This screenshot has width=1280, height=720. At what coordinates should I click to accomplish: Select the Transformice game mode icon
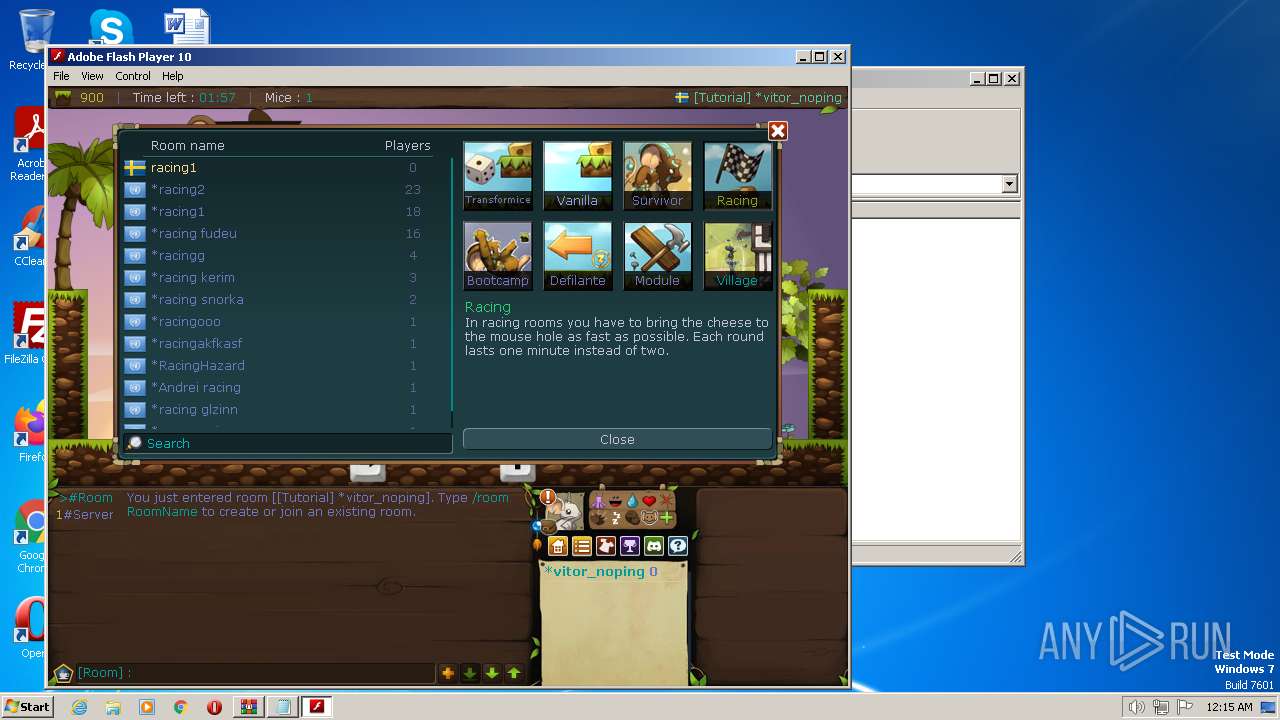pyautogui.click(x=497, y=175)
